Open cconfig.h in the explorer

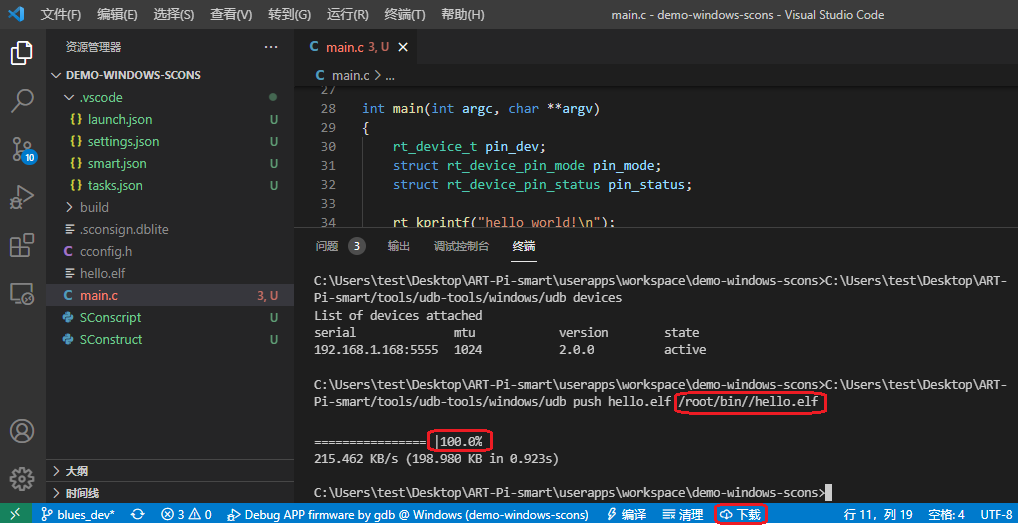(x=106, y=251)
